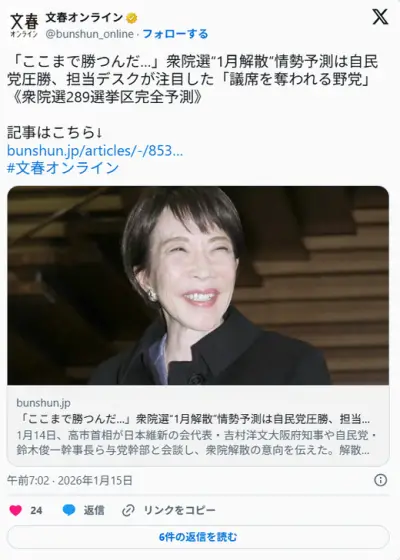Click the 返信 reply label
Screen dimensions: 400x560
tap(94, 510)
